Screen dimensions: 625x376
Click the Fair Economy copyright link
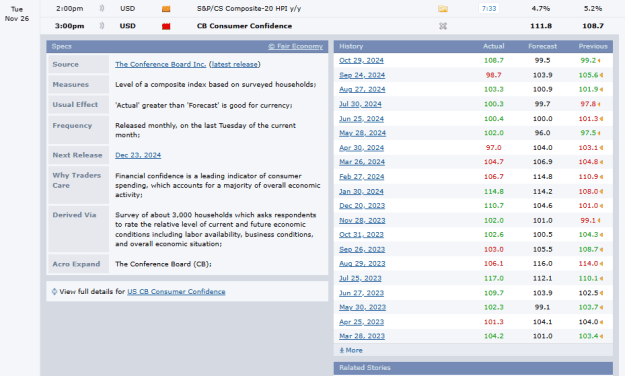295,46
